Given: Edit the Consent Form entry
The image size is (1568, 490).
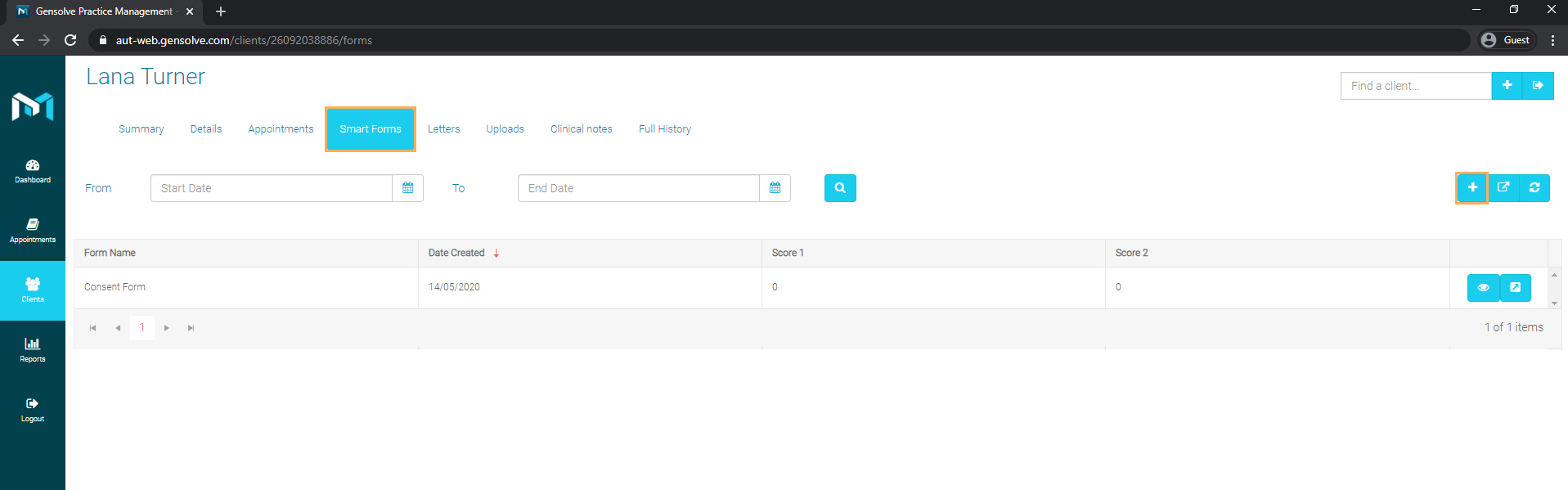Looking at the screenshot, I should [x=1515, y=287].
